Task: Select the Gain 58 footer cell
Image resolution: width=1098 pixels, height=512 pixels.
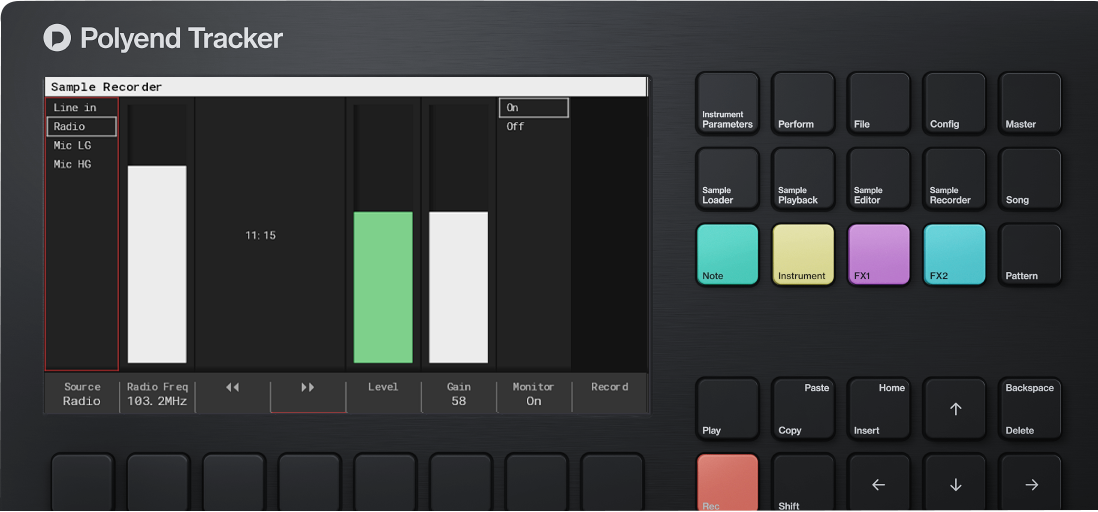Action: pos(459,394)
